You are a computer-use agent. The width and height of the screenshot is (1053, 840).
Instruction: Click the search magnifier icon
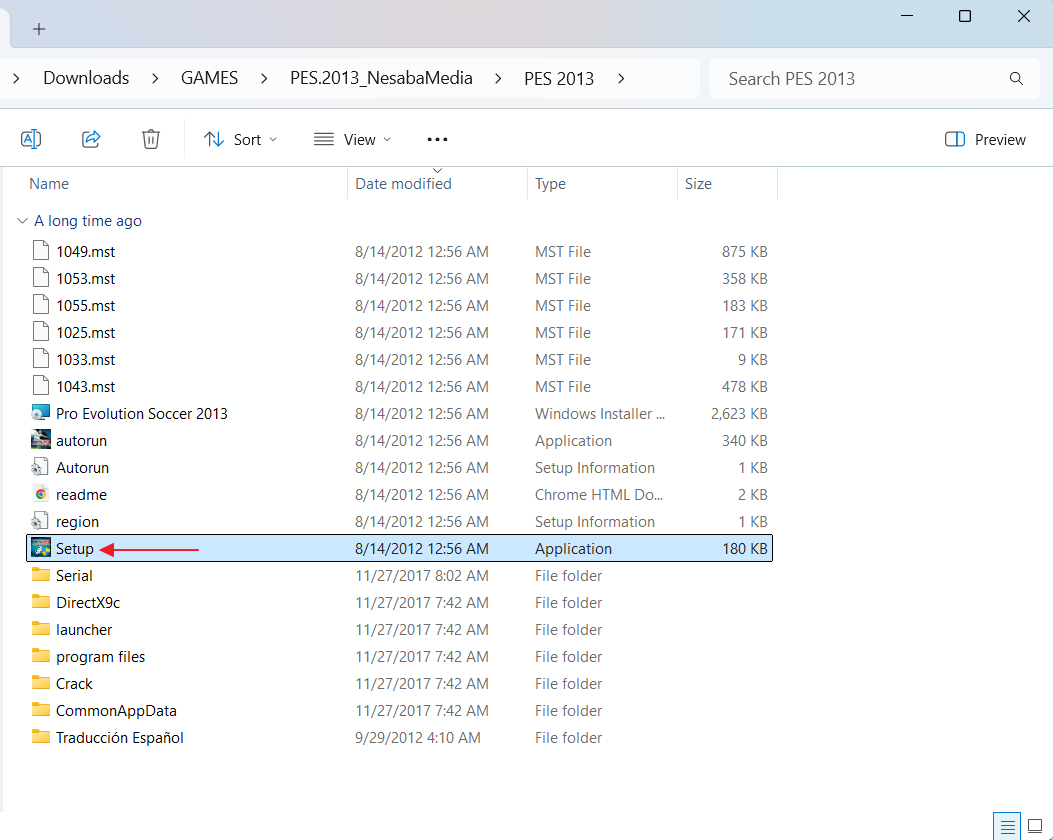pyautogui.click(x=1016, y=79)
